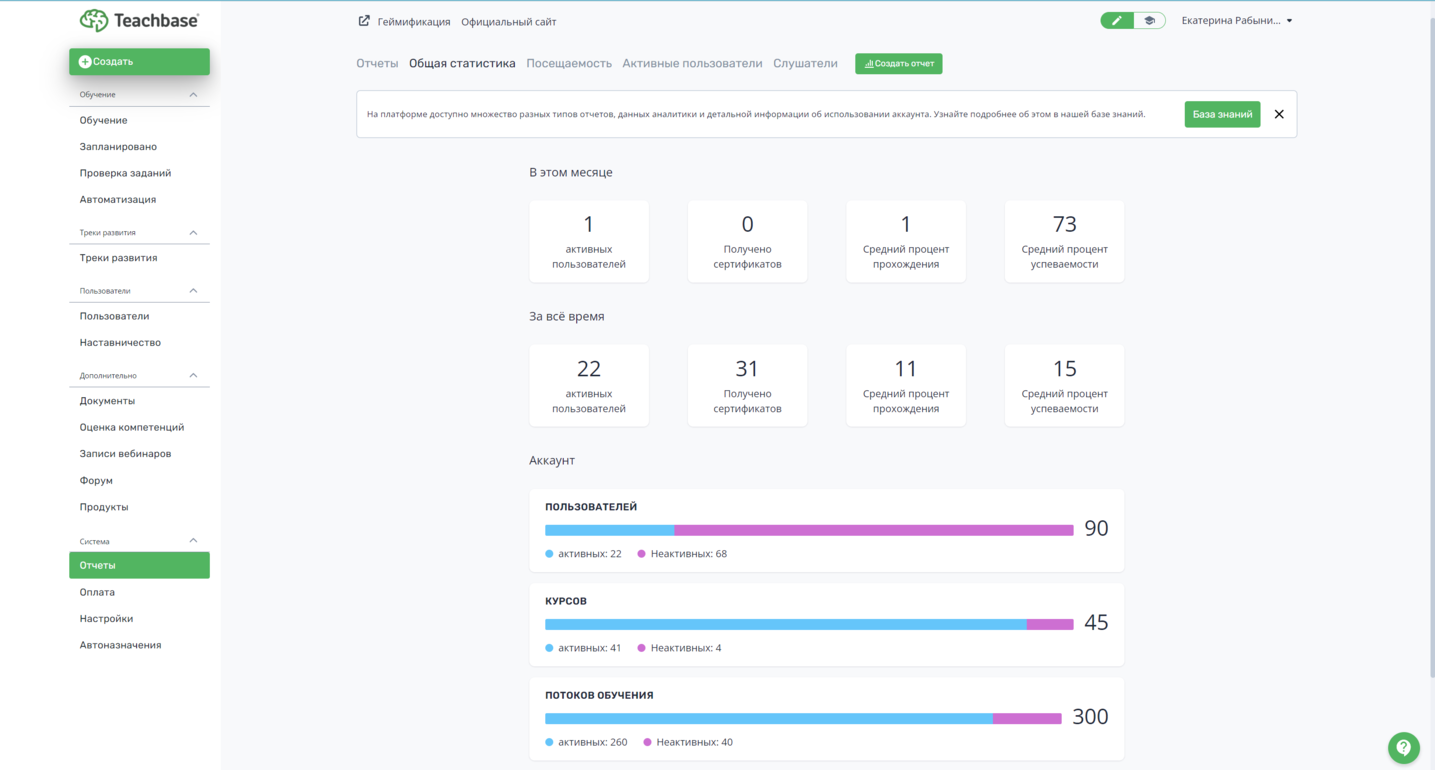
Task: Switch to the Посещаемость tab
Action: point(569,63)
